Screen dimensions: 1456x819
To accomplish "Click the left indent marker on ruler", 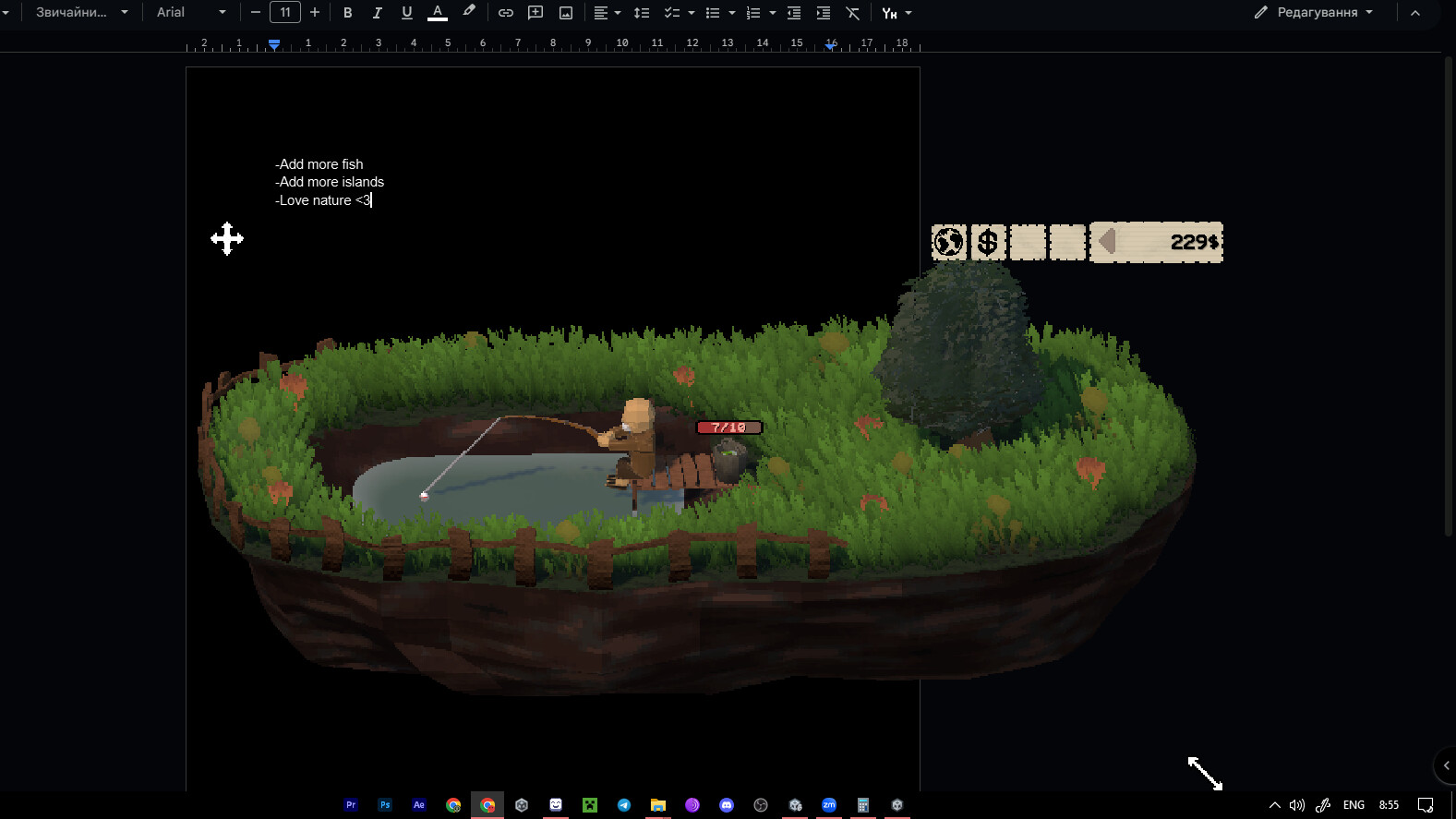I will [x=274, y=44].
